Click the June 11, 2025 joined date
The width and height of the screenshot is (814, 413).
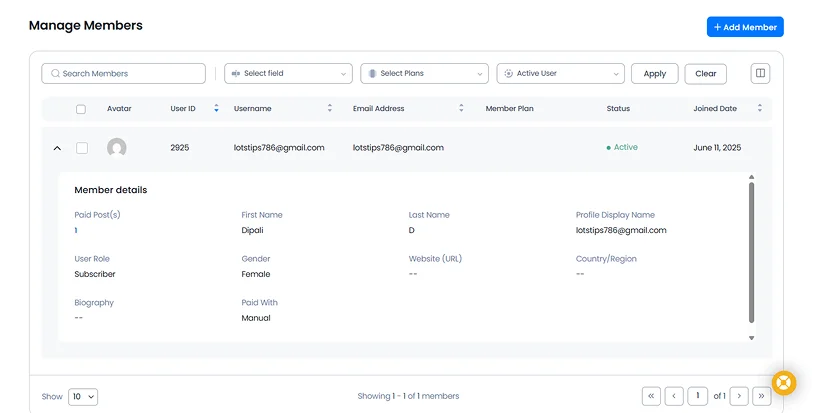(x=717, y=148)
